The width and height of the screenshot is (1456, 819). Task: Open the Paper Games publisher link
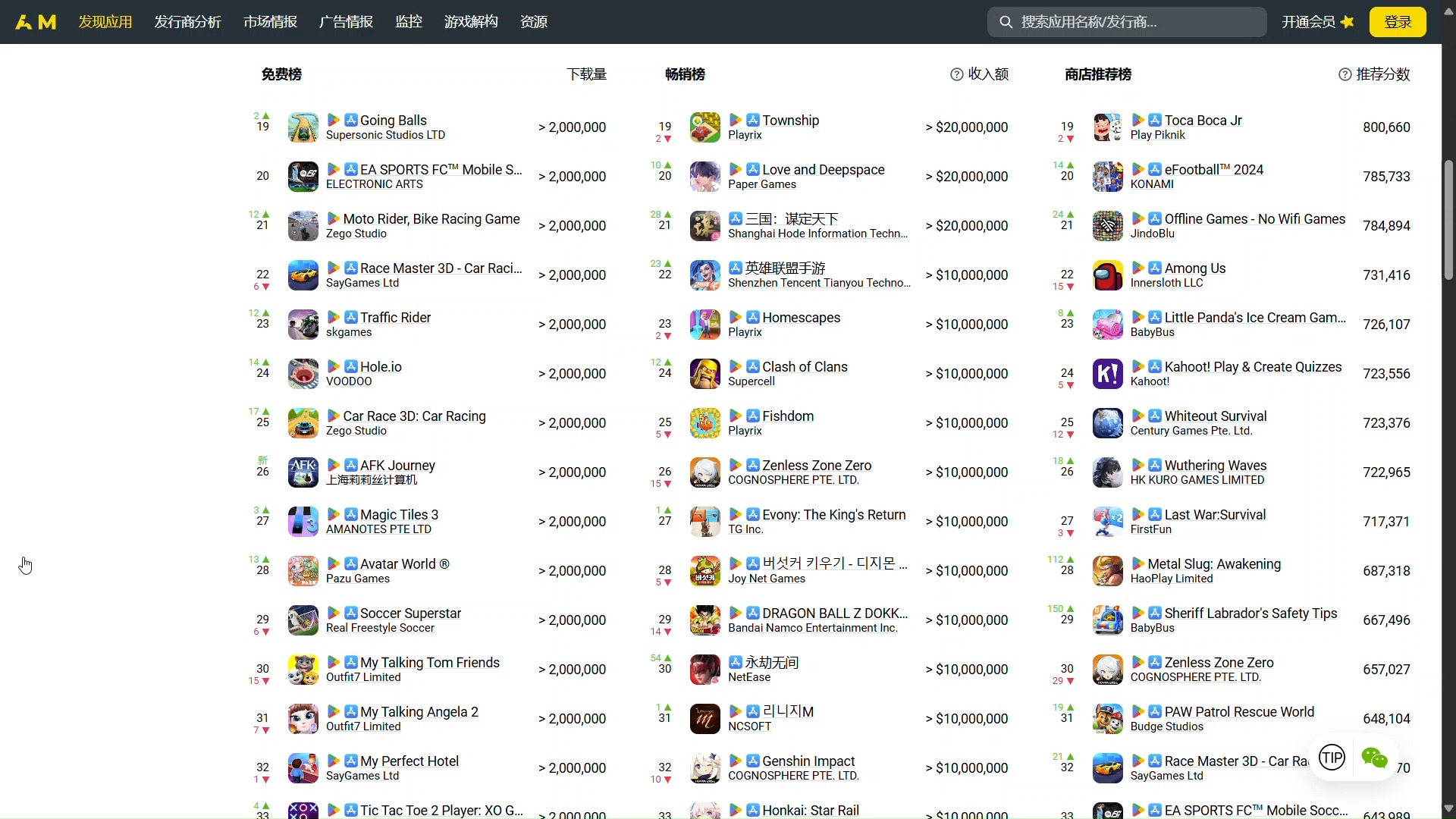click(762, 184)
